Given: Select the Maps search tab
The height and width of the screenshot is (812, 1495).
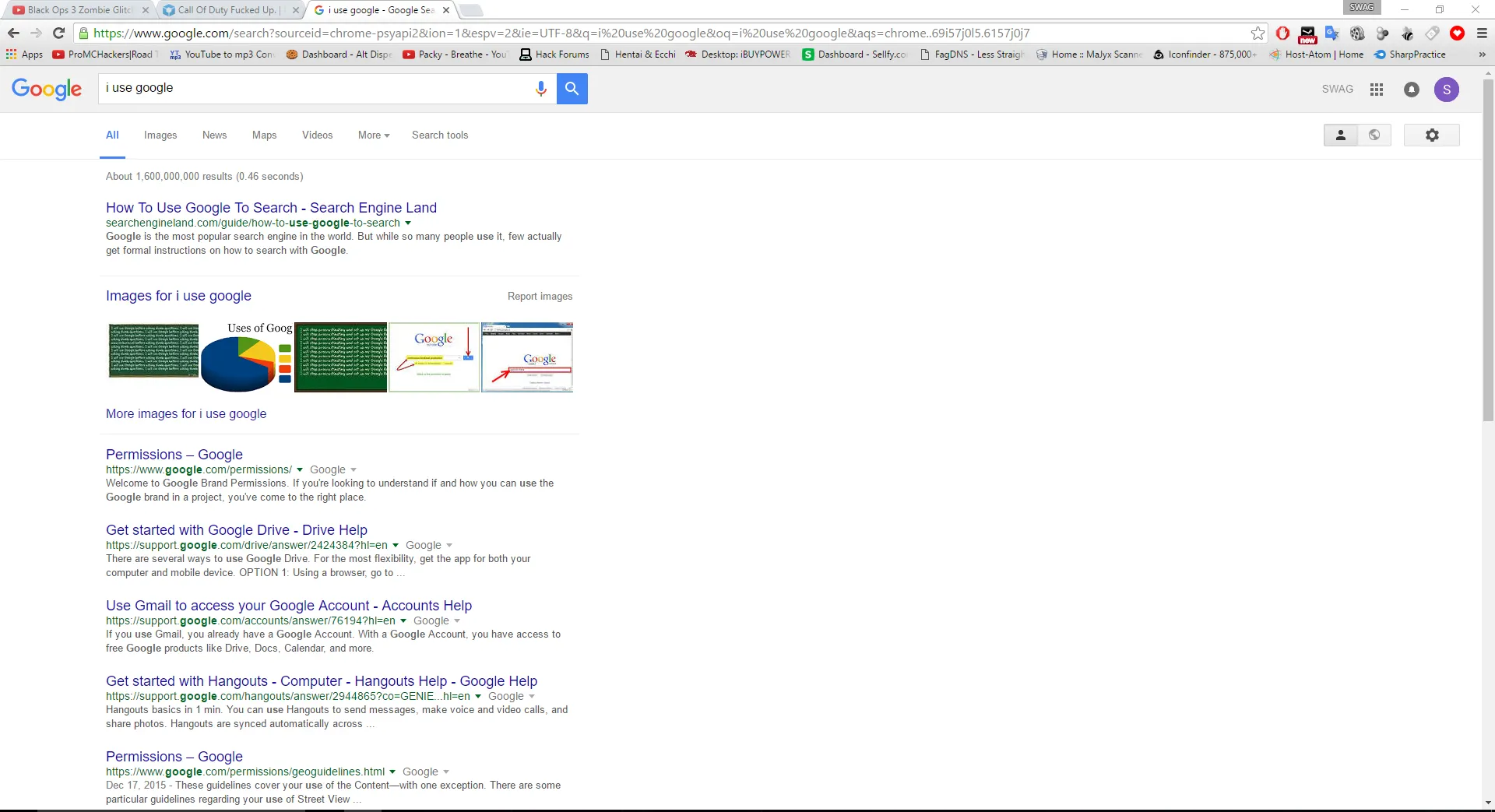Looking at the screenshot, I should point(264,135).
